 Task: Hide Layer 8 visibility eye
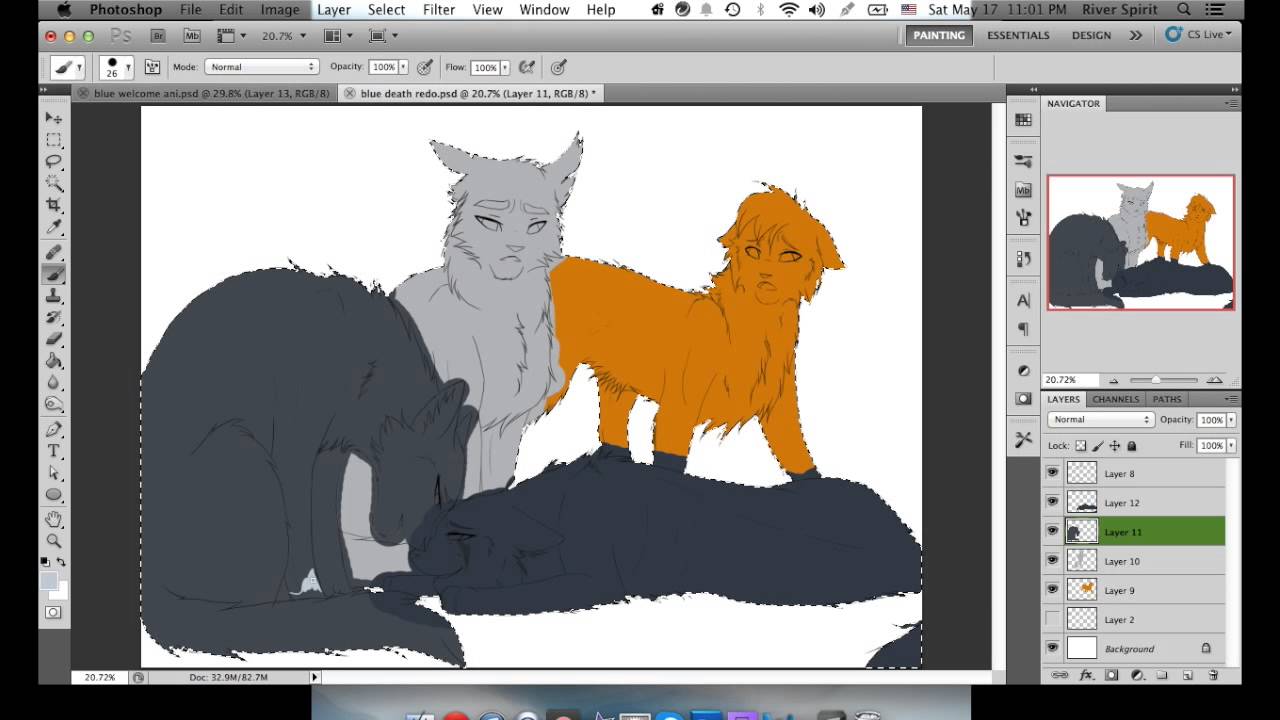click(1052, 473)
